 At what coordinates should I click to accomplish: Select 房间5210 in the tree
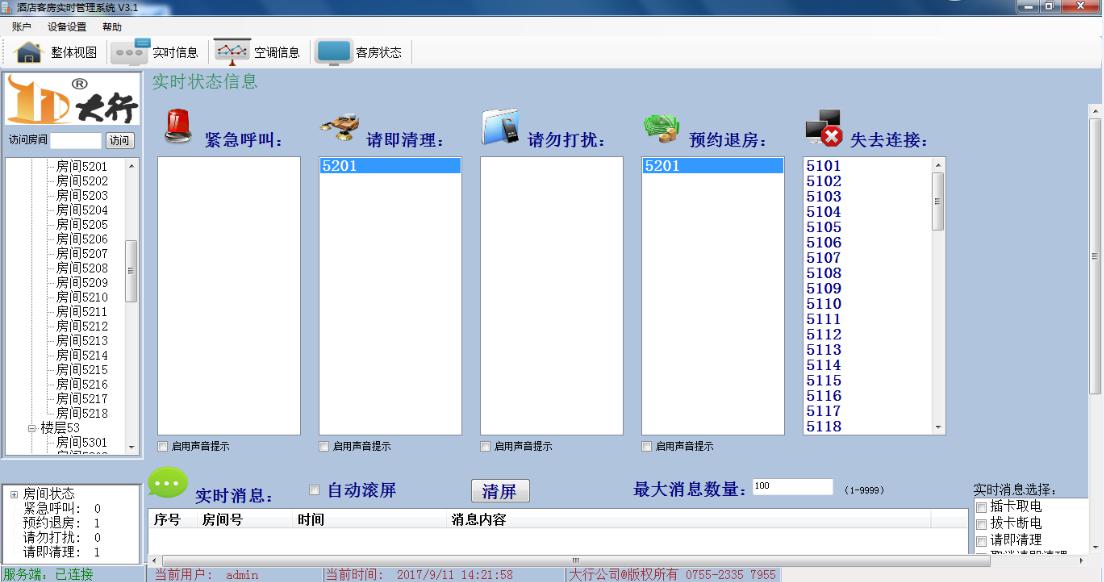pos(82,297)
